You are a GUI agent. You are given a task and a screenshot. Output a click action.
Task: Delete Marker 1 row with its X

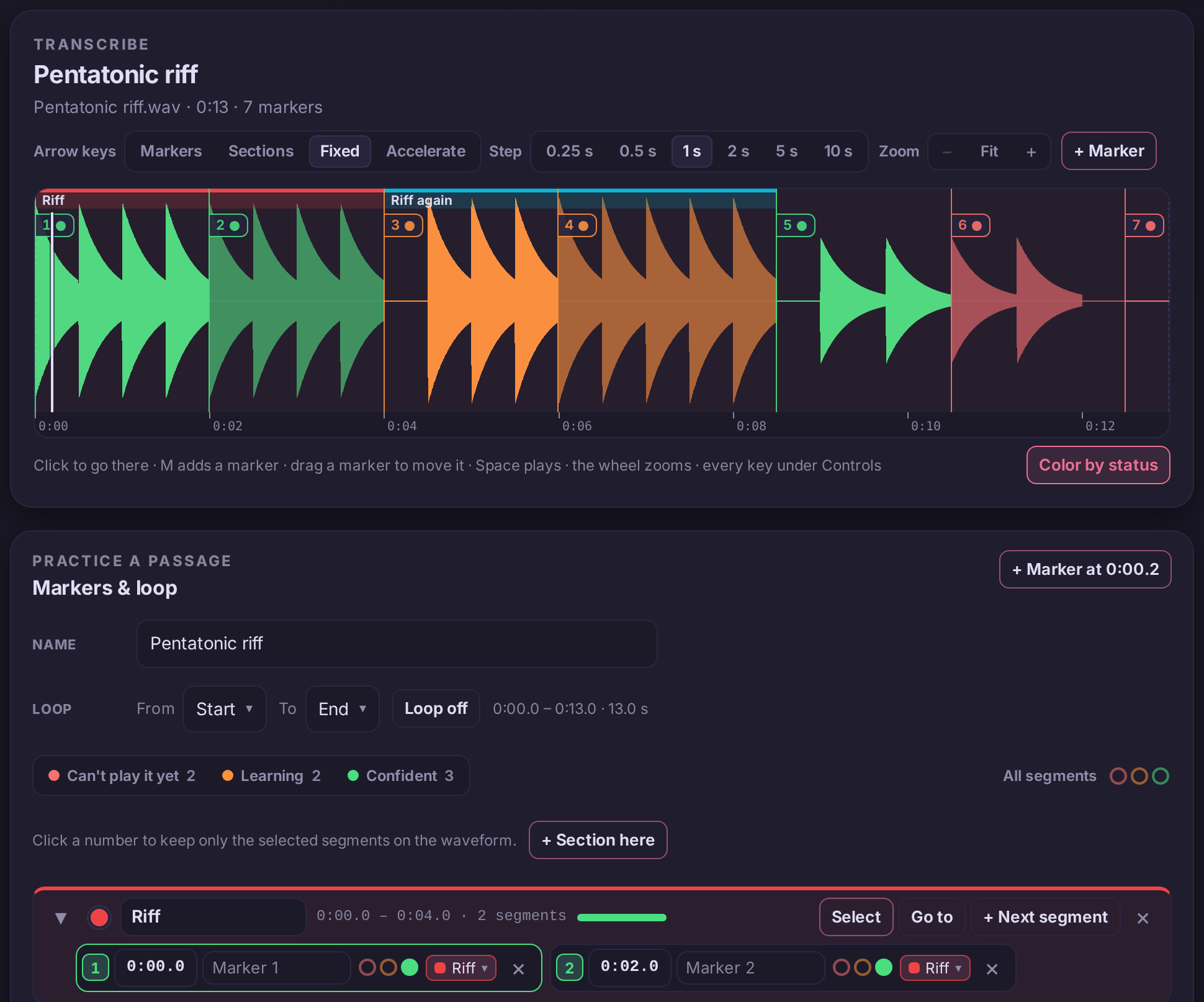tap(519, 968)
